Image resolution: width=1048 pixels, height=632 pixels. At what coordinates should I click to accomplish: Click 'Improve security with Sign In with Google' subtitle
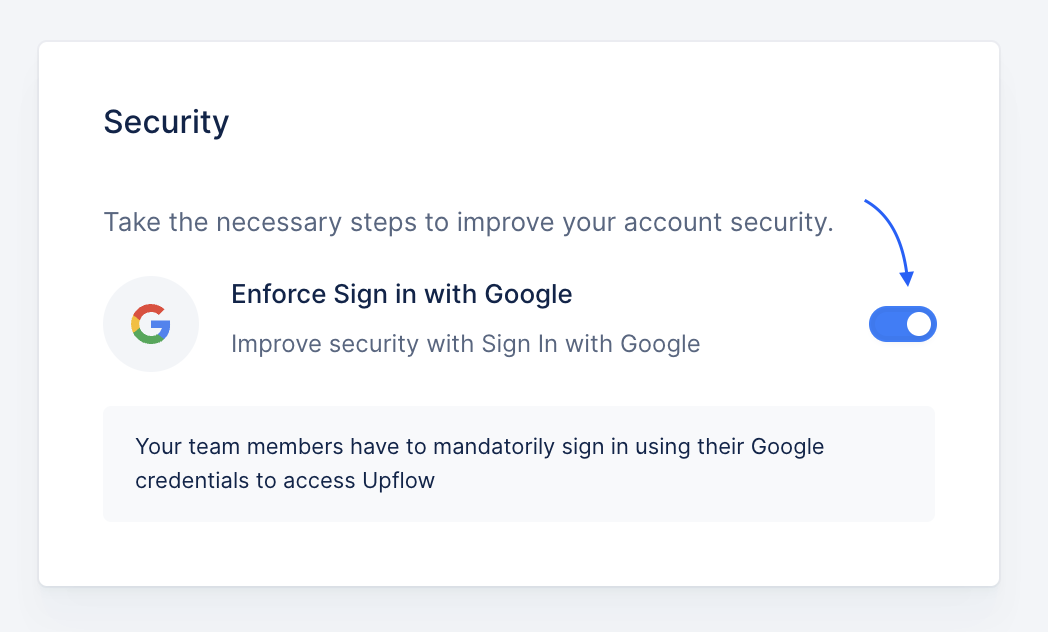point(466,344)
